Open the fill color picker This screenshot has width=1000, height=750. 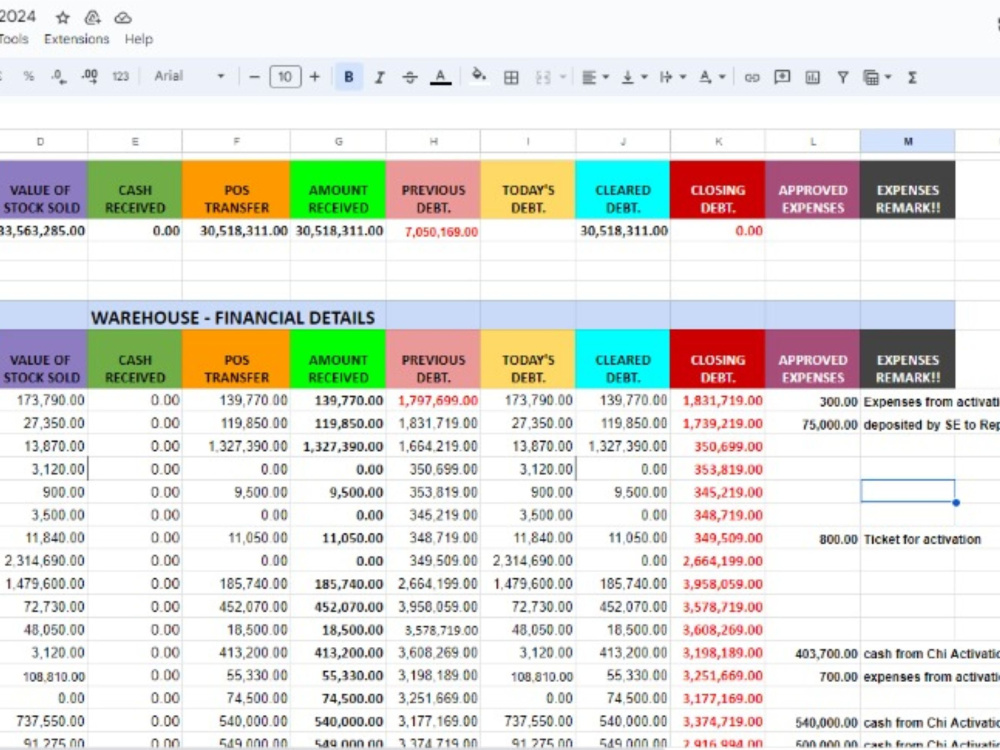(479, 76)
